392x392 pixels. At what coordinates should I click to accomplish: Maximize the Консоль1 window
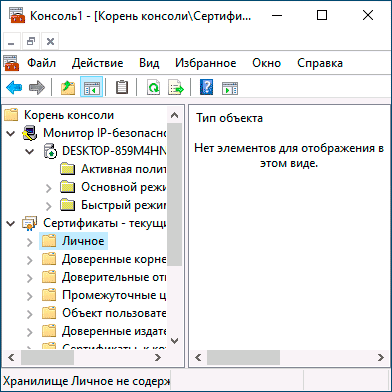pos(322,15)
